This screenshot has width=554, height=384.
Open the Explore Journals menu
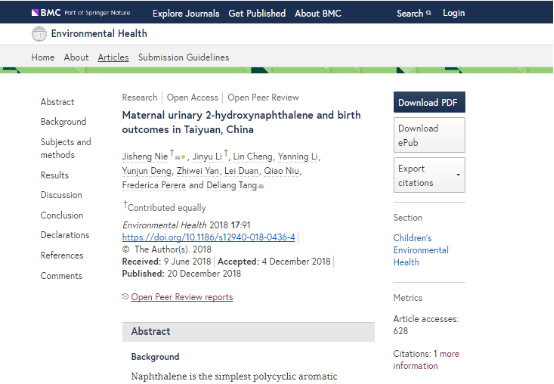186,13
